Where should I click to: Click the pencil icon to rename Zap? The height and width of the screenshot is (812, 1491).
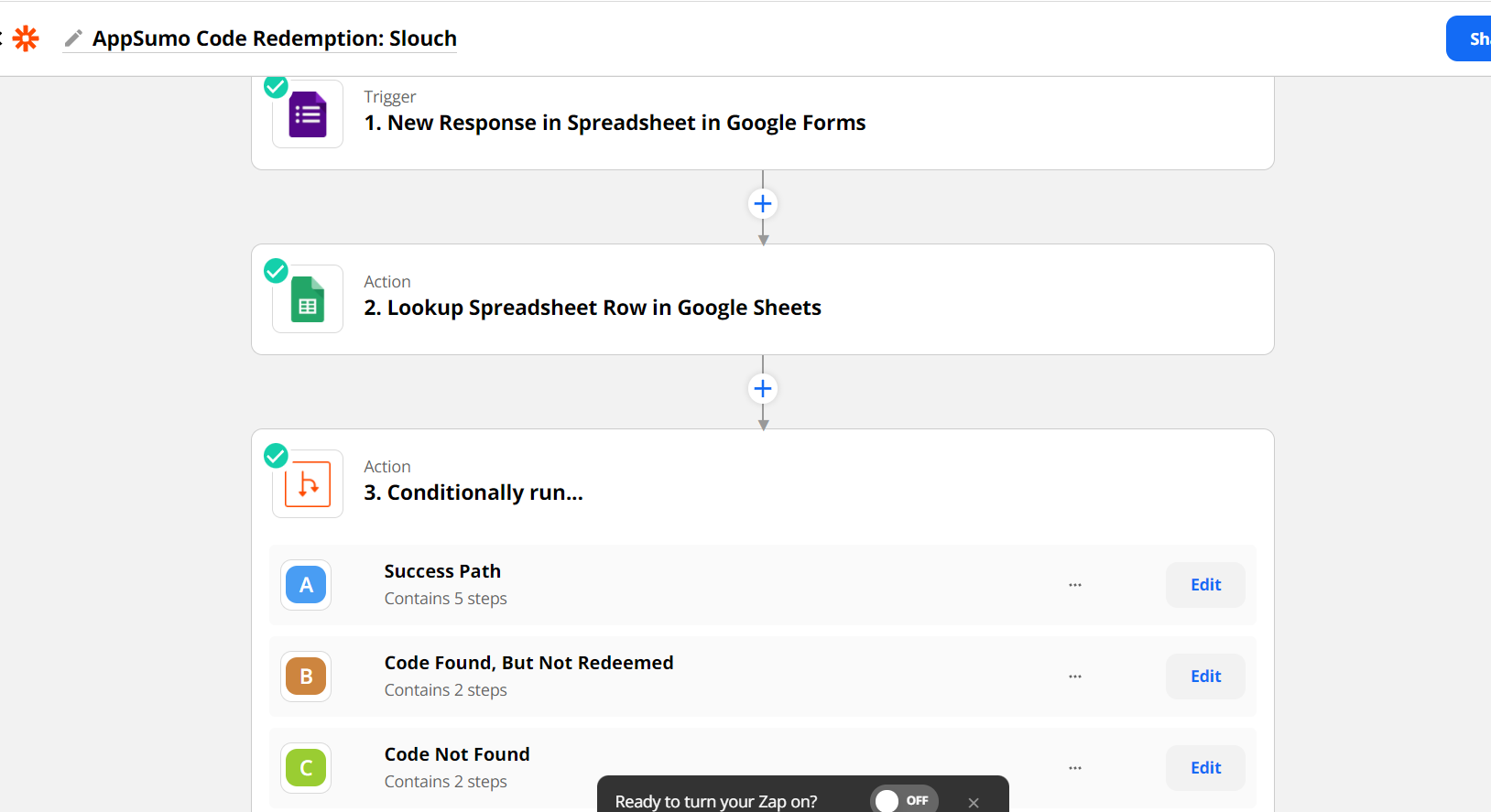click(73, 38)
